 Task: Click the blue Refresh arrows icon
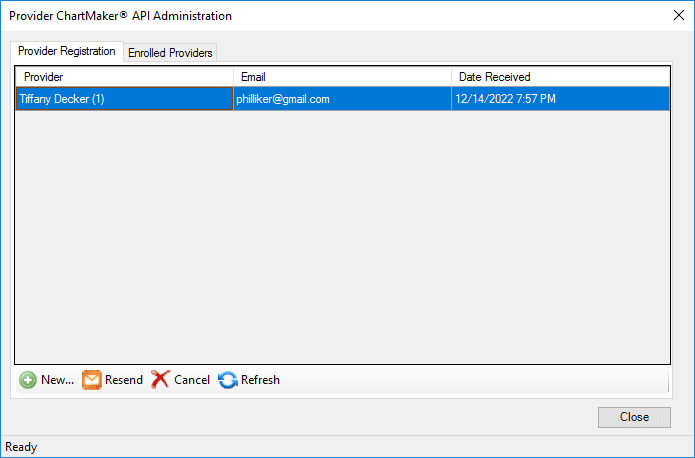coord(228,380)
